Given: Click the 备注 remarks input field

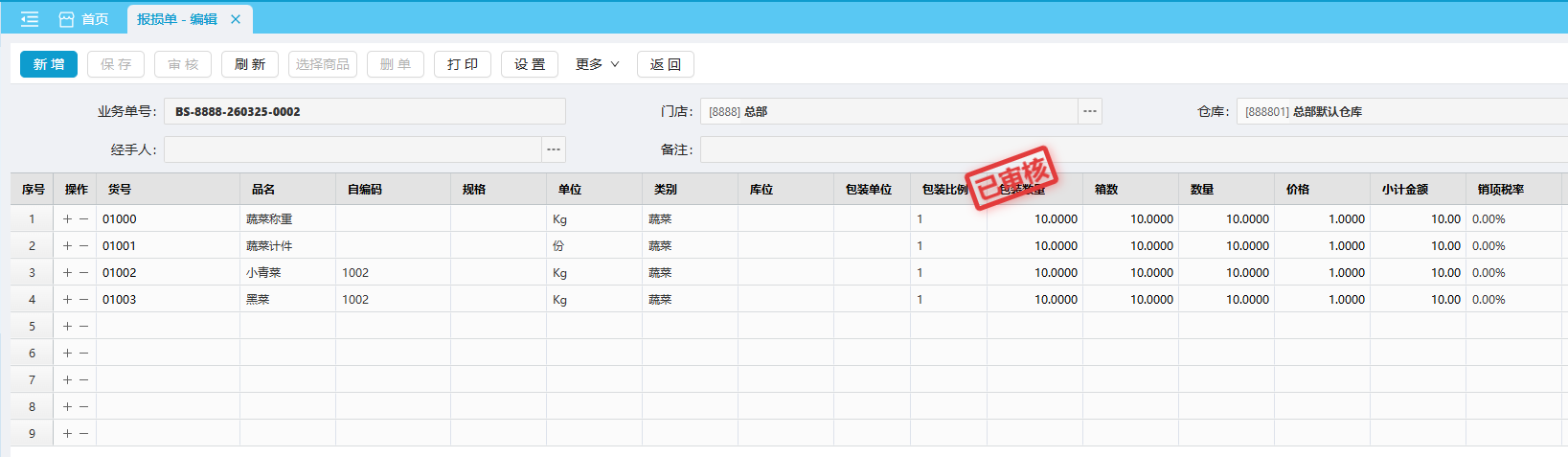Looking at the screenshot, I should [x=1130, y=149].
